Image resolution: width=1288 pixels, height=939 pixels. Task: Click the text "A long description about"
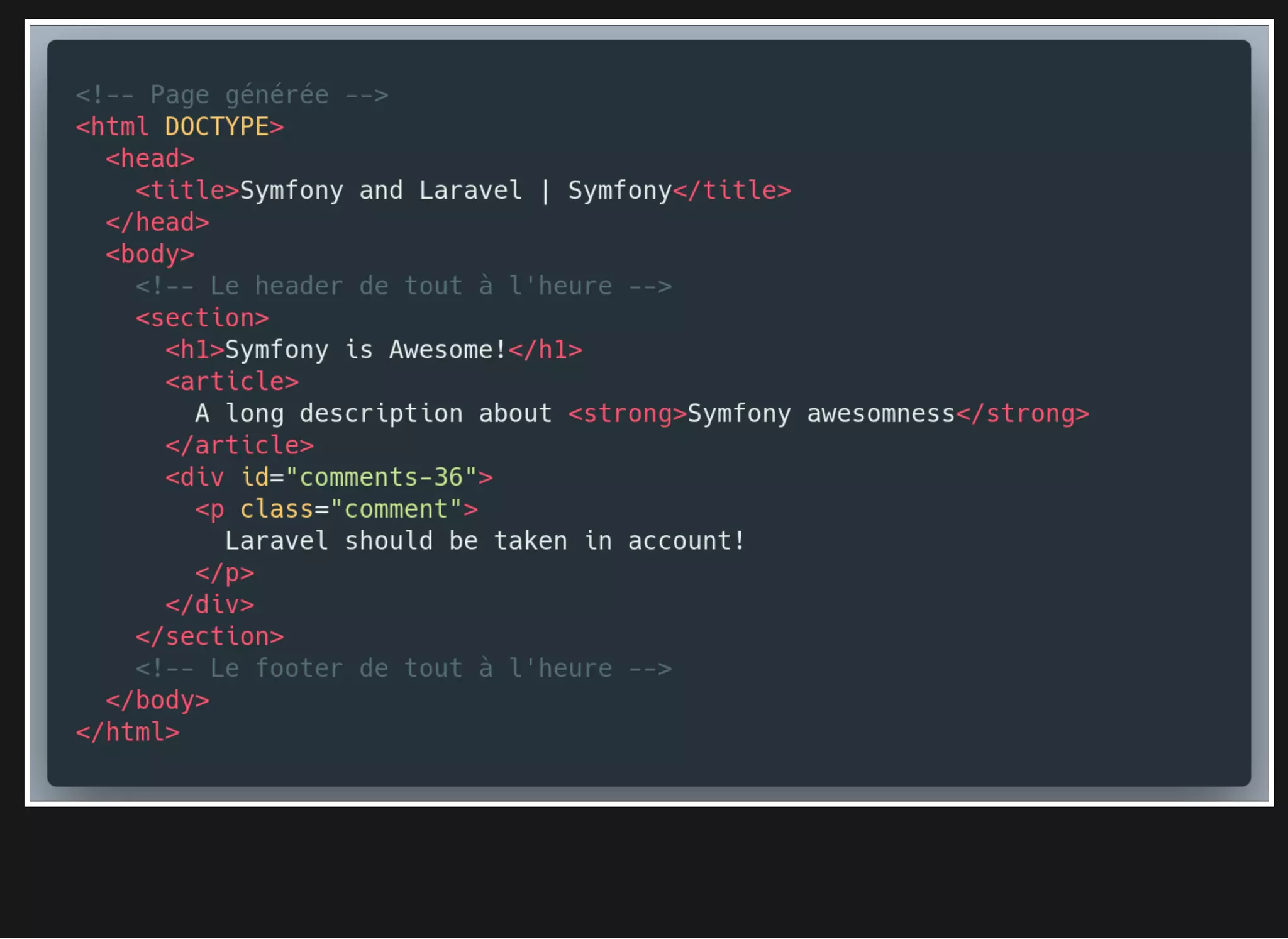[374, 414]
